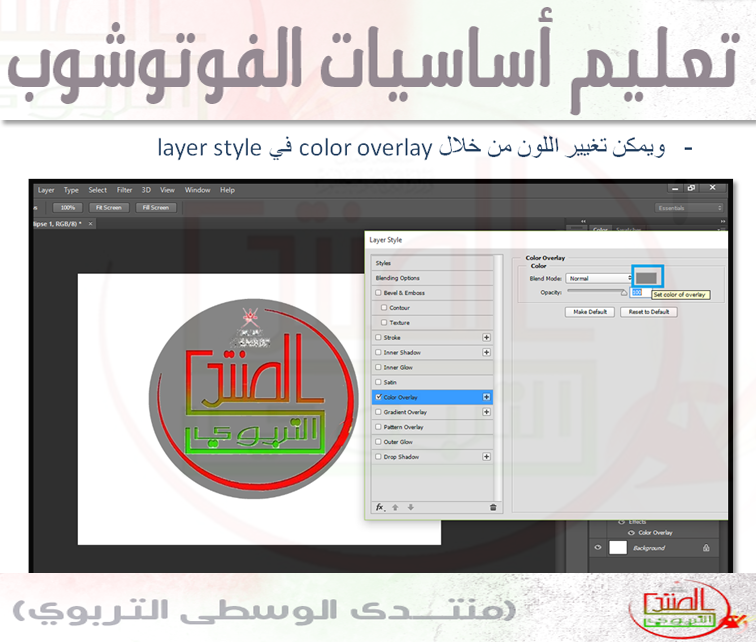Click the Fit Screen button
Screen dimensions: 756x642
pos(108,208)
